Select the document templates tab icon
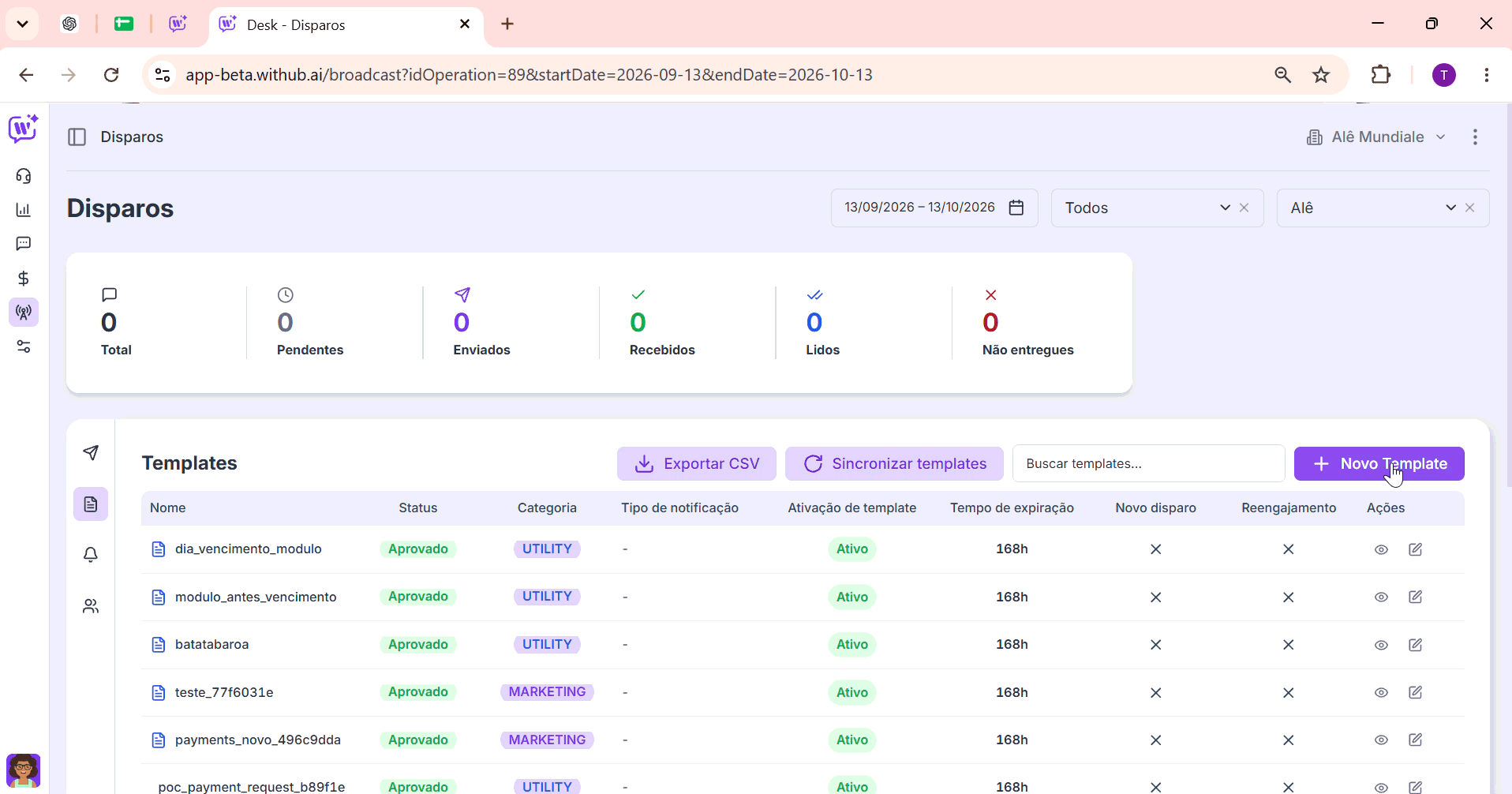Viewport: 1512px width, 794px height. coord(91,504)
